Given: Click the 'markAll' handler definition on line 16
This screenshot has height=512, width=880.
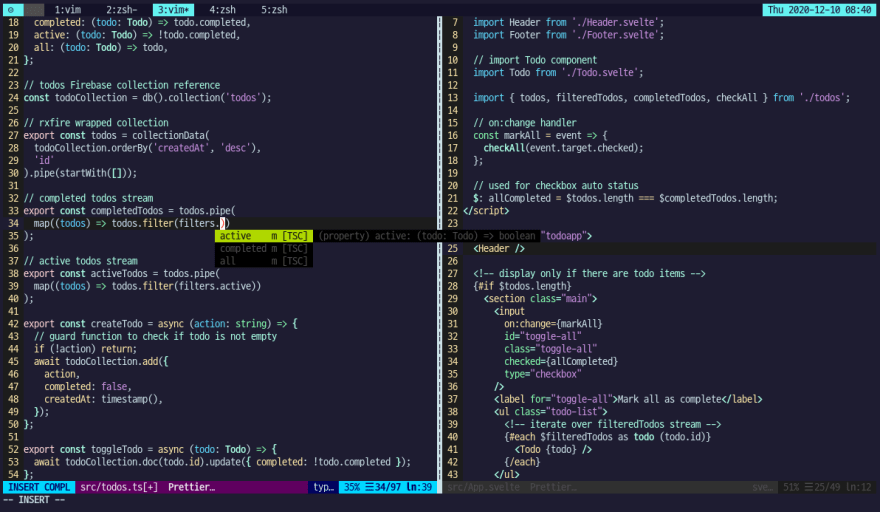Looking at the screenshot, I should pos(521,135).
